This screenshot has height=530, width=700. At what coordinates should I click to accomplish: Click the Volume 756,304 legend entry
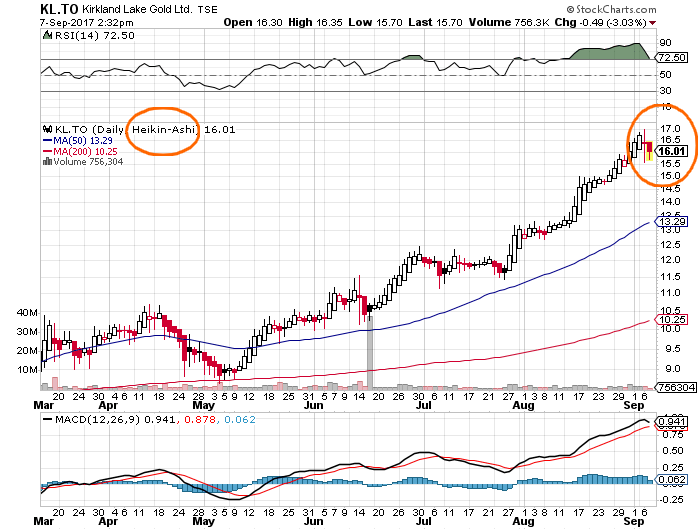click(x=88, y=162)
